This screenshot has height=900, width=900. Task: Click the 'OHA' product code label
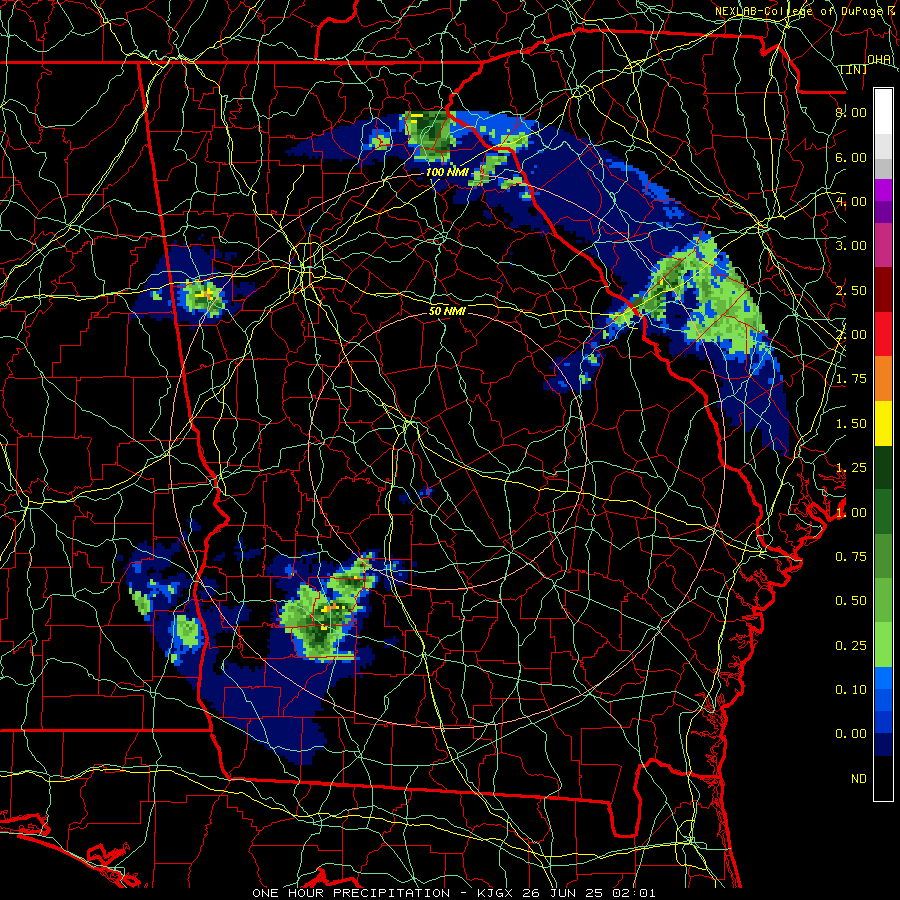point(879,59)
